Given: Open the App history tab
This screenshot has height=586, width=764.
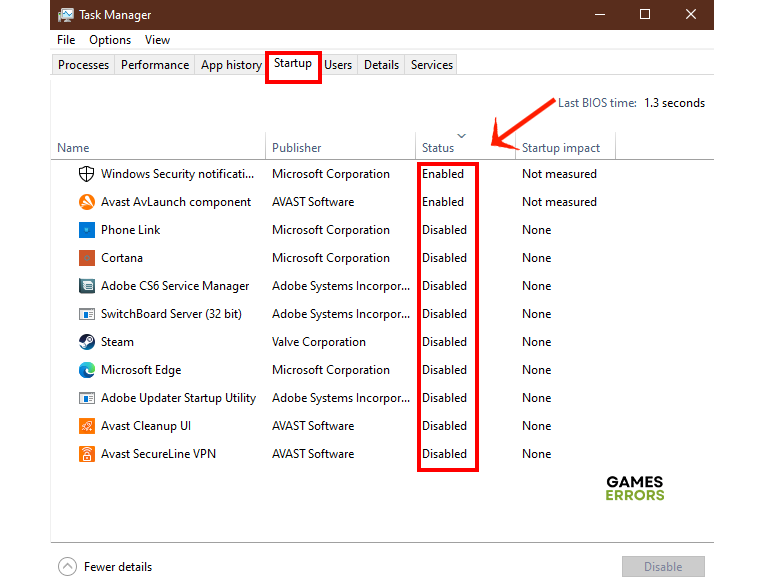Looking at the screenshot, I should click(231, 65).
